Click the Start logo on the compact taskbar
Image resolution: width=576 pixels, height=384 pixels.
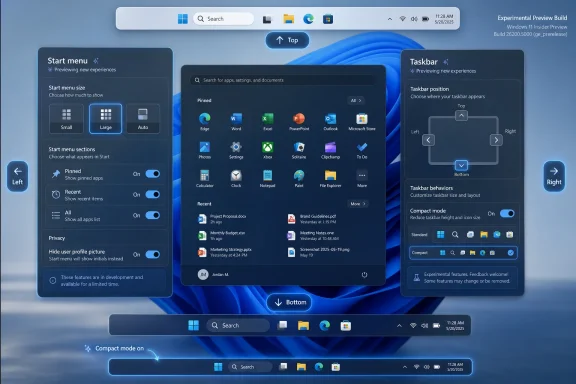218,367
